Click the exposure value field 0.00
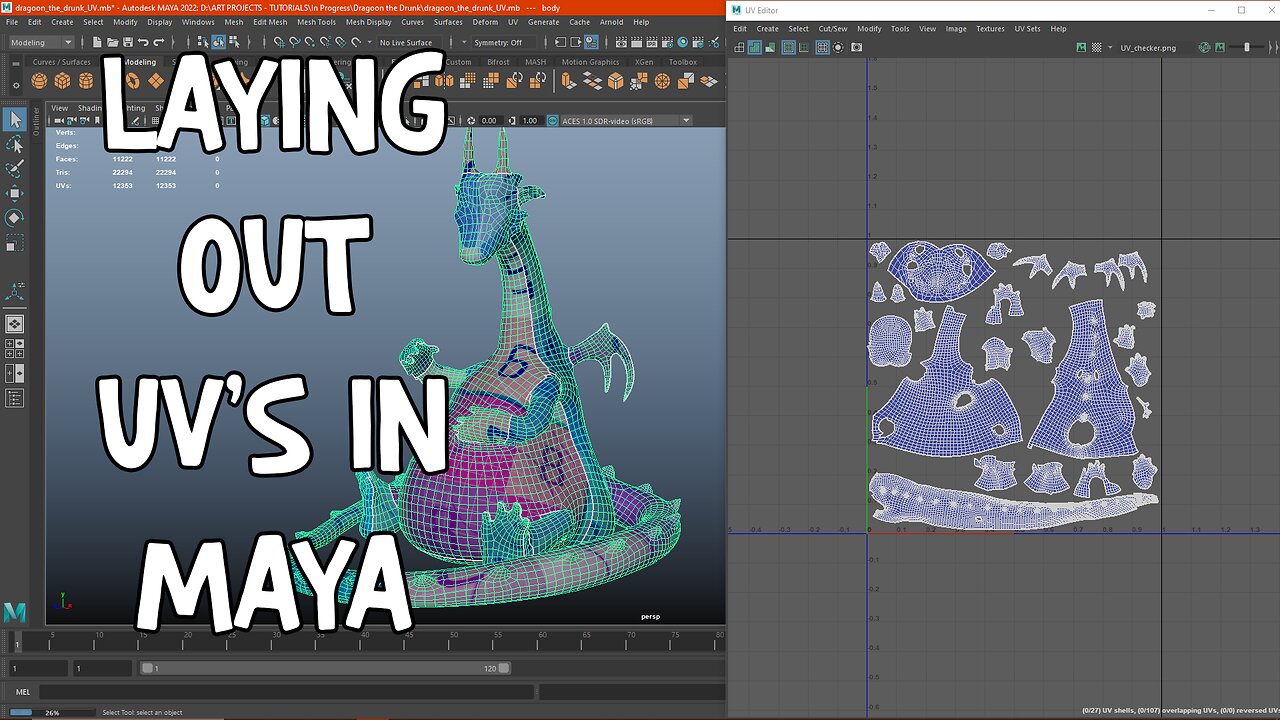This screenshot has width=1280, height=720. (489, 121)
